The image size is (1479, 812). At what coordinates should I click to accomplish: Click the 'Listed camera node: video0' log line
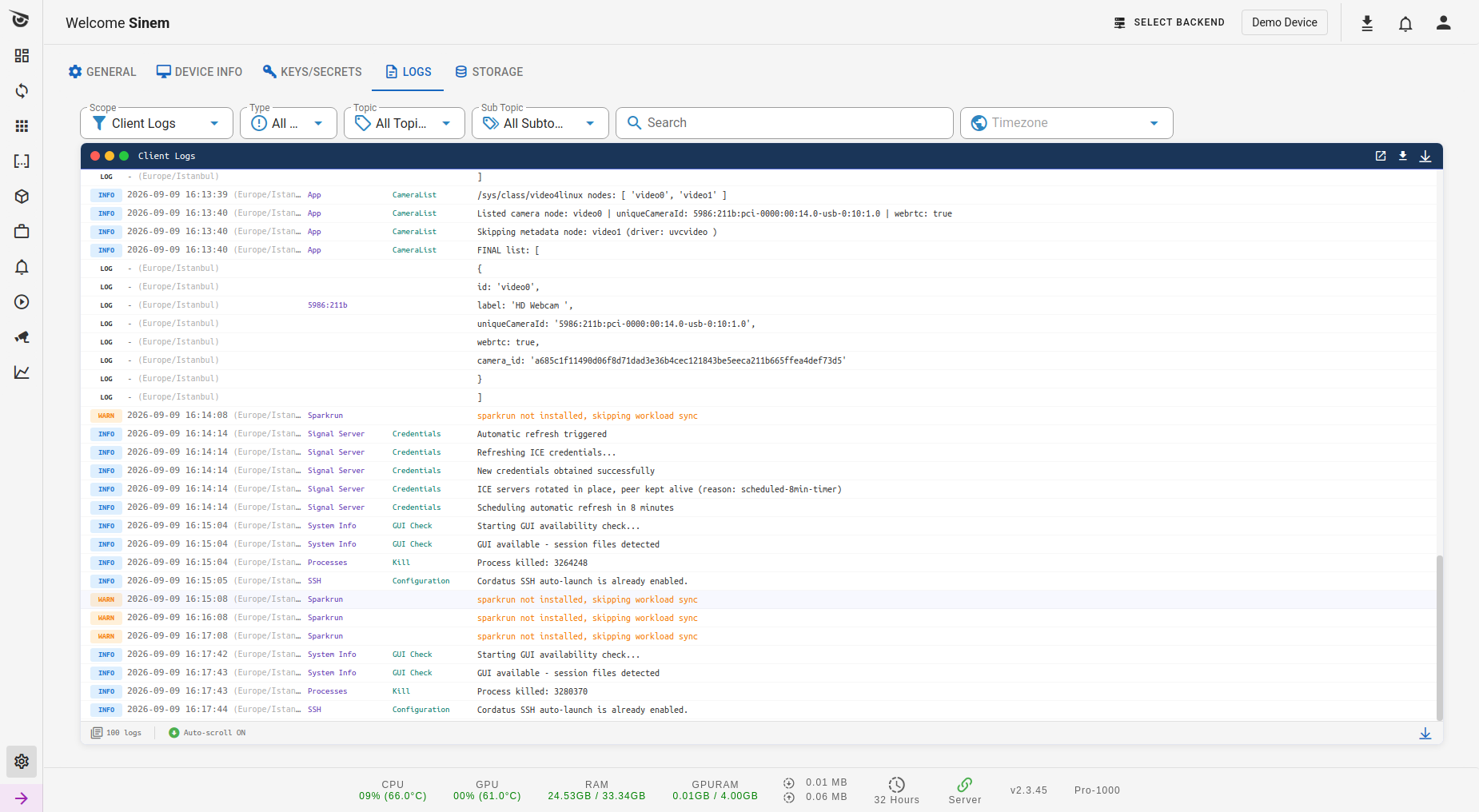click(715, 213)
